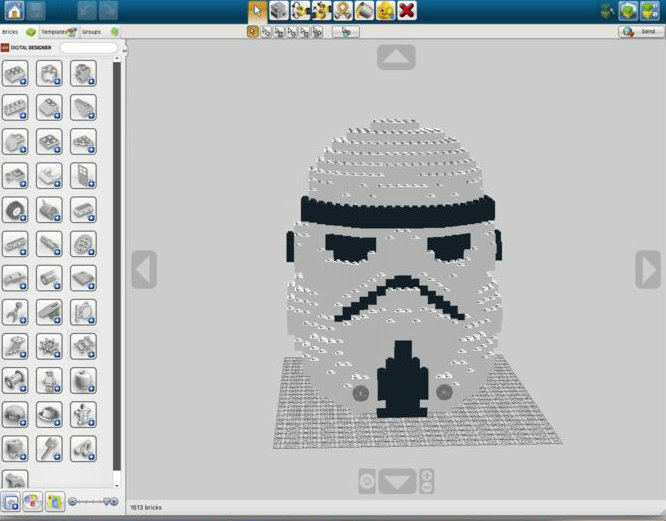Adjust the palette icon size slider
Screen dimensions: 666x521
[x=93, y=501]
